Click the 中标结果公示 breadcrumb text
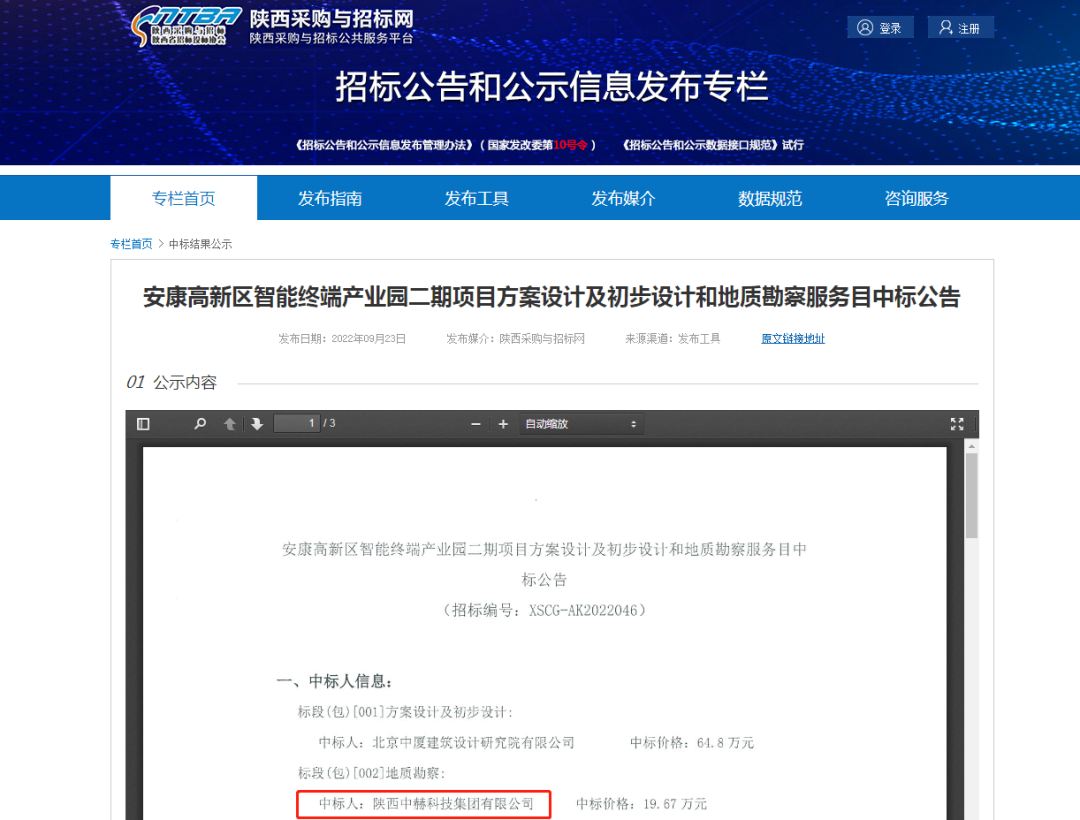 tap(200, 244)
